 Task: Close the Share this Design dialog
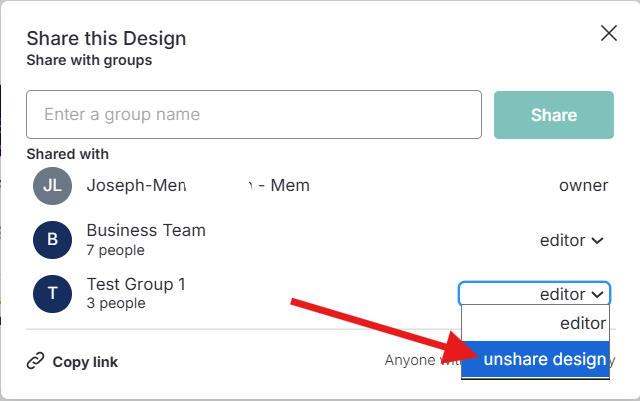click(x=609, y=33)
